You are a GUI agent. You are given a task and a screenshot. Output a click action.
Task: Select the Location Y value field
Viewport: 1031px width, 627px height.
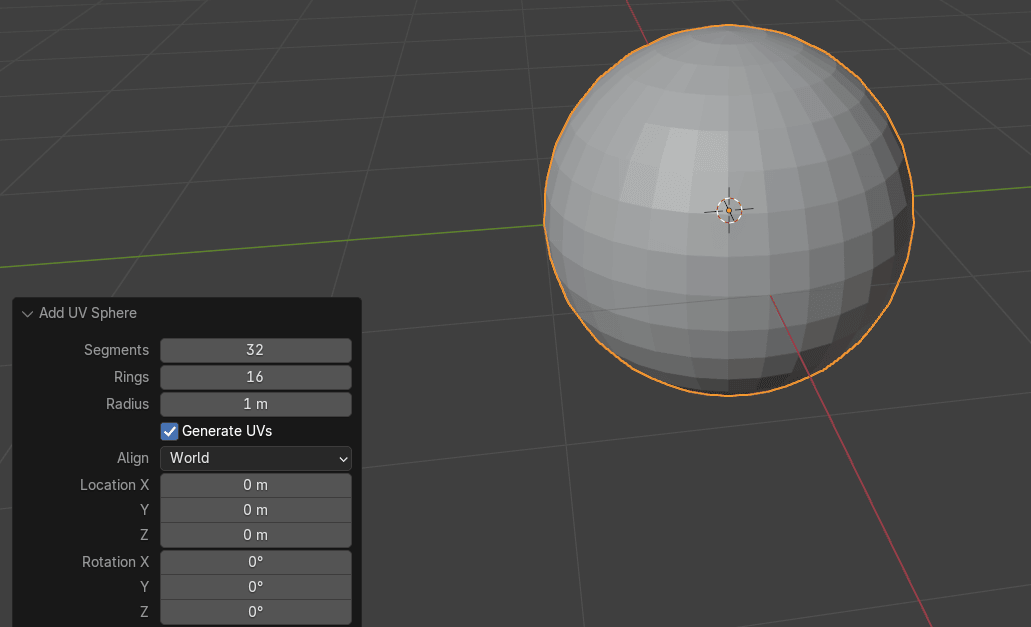click(255, 510)
